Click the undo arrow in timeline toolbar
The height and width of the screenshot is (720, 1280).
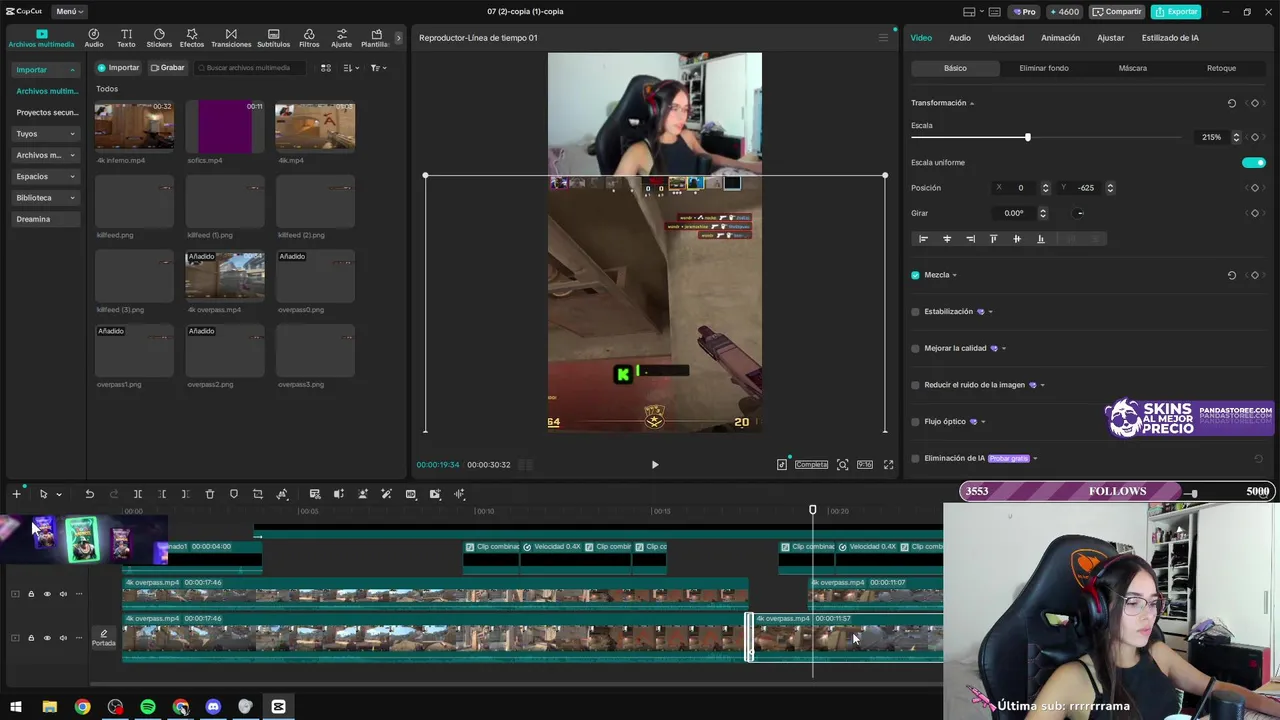tap(89, 494)
